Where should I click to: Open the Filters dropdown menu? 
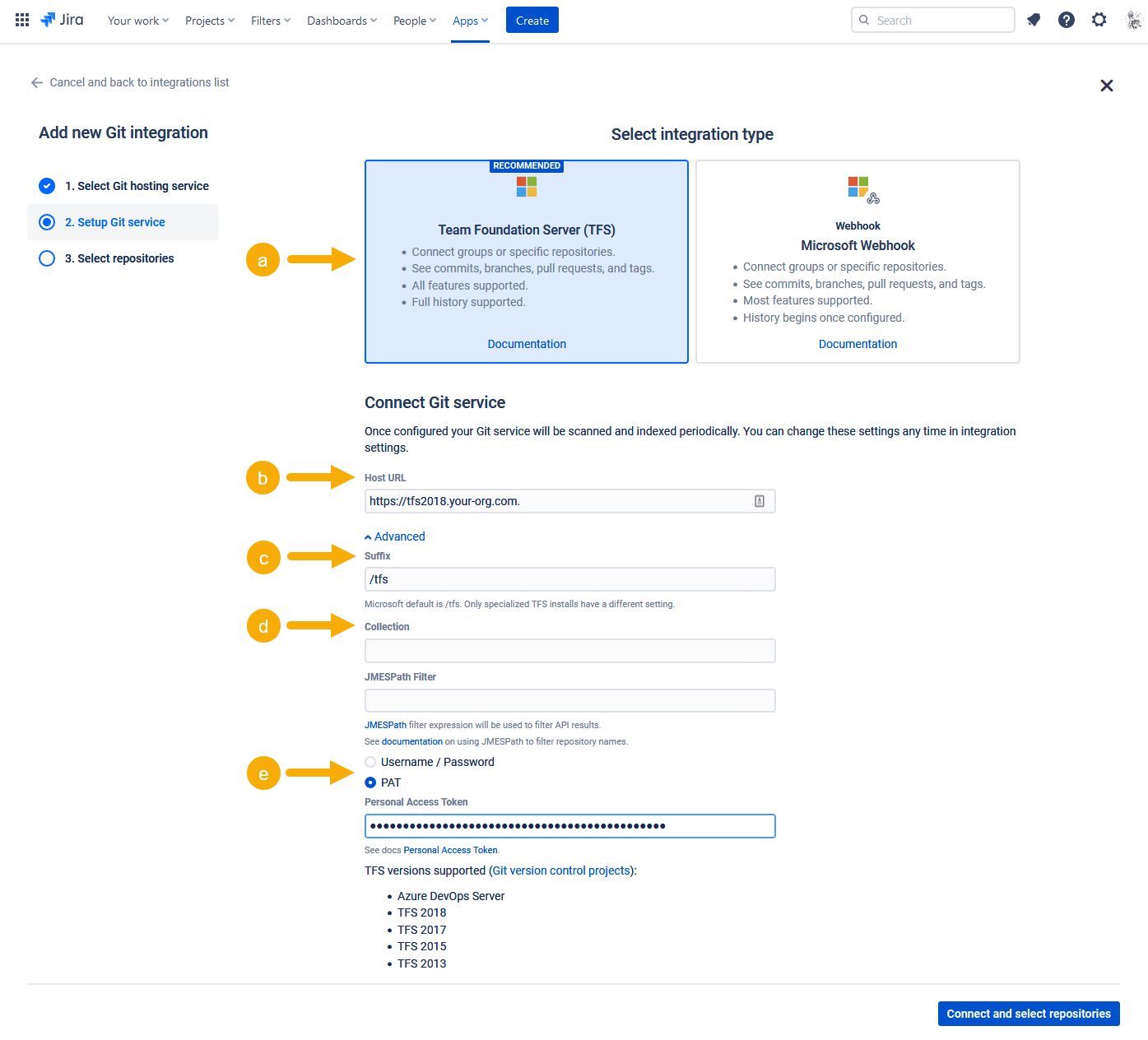pos(271,21)
